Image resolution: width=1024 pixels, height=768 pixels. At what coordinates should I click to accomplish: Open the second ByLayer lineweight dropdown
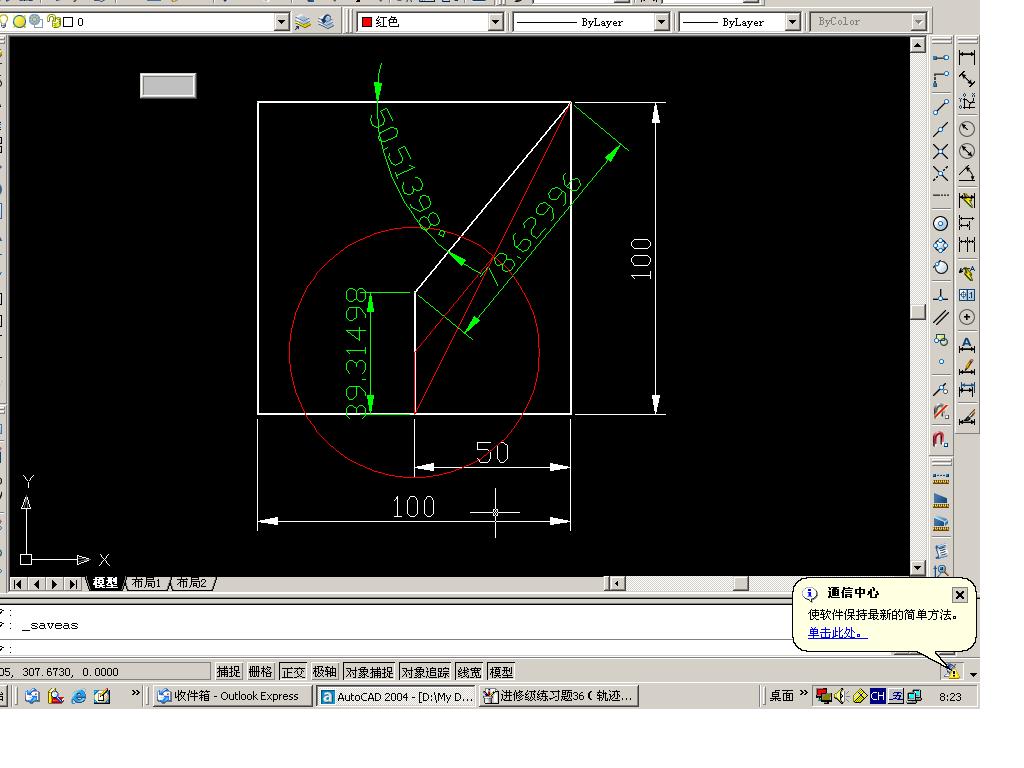pyautogui.click(x=792, y=22)
